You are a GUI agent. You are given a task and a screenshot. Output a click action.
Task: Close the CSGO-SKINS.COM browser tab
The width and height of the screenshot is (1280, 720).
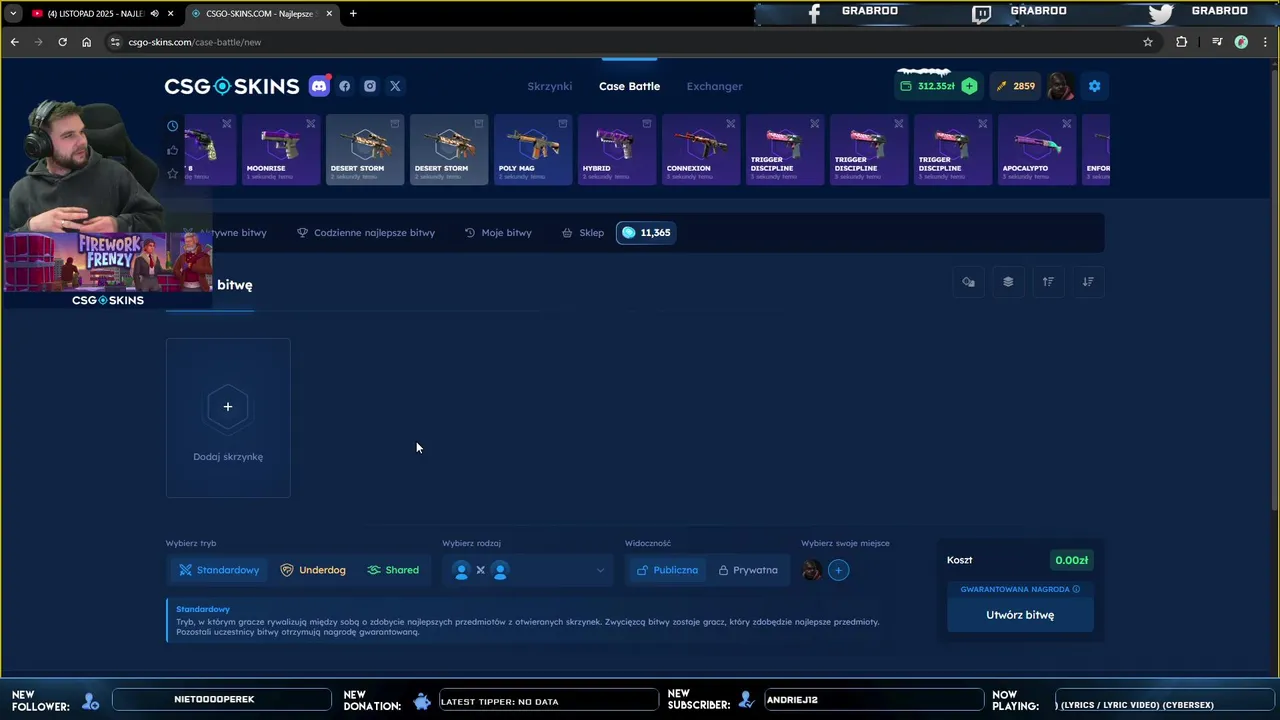click(329, 13)
